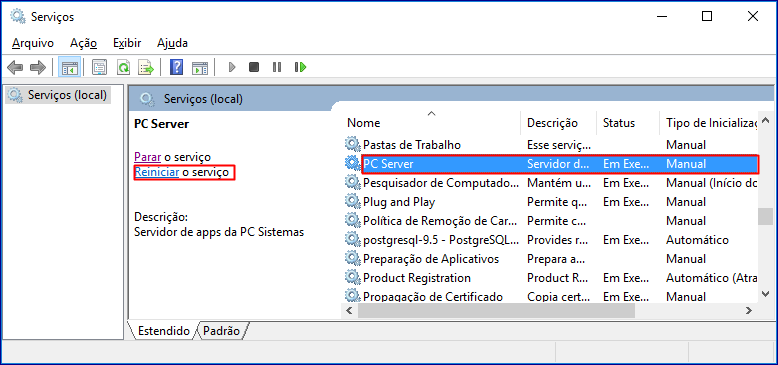The height and width of the screenshot is (365, 778).
Task: Click the horizontal scrollbar left arrow
Action: (349, 310)
